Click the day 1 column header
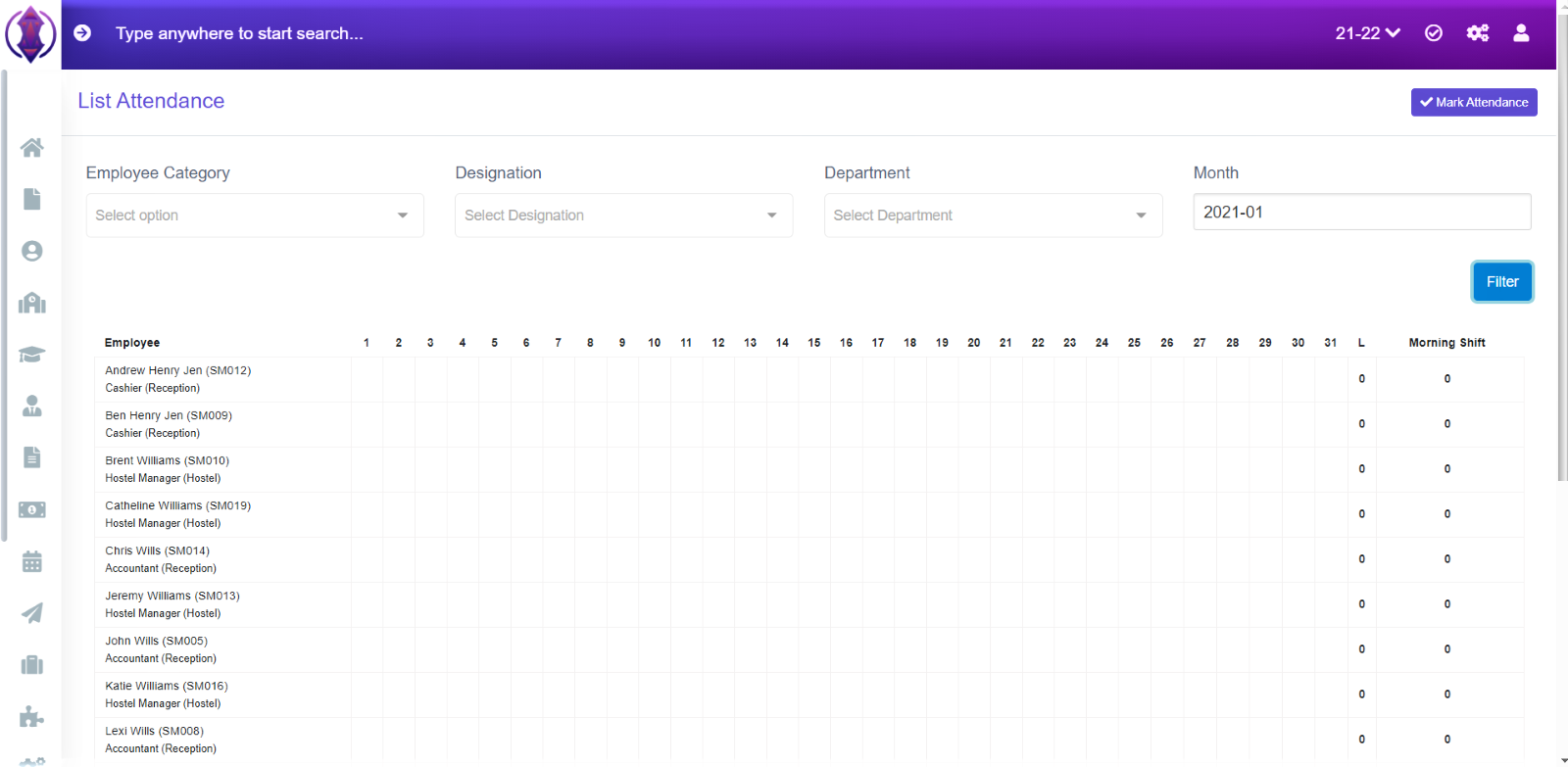1568x767 pixels. [x=367, y=343]
